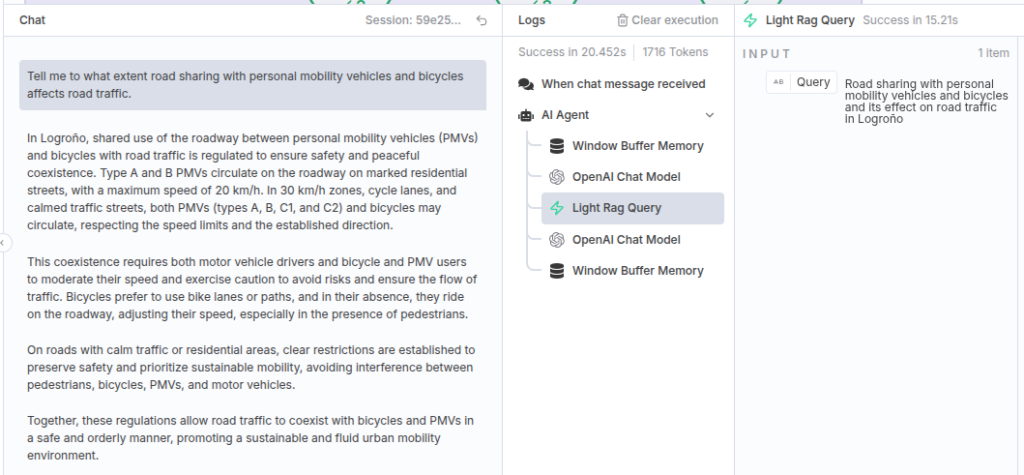Click the green Light Rag Query bolt icon
1024x475 pixels.
(x=556, y=208)
